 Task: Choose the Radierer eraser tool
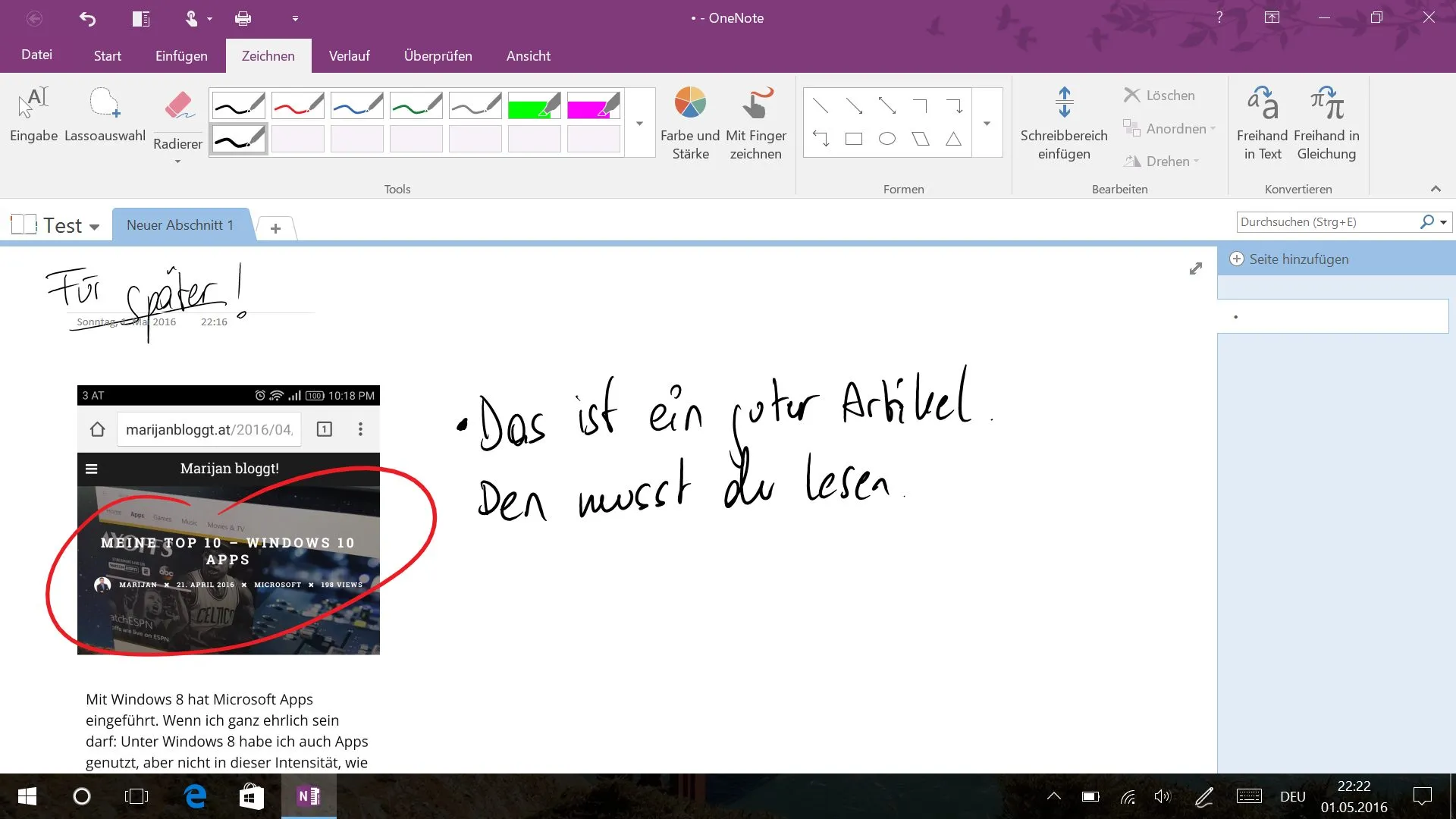pos(178,114)
